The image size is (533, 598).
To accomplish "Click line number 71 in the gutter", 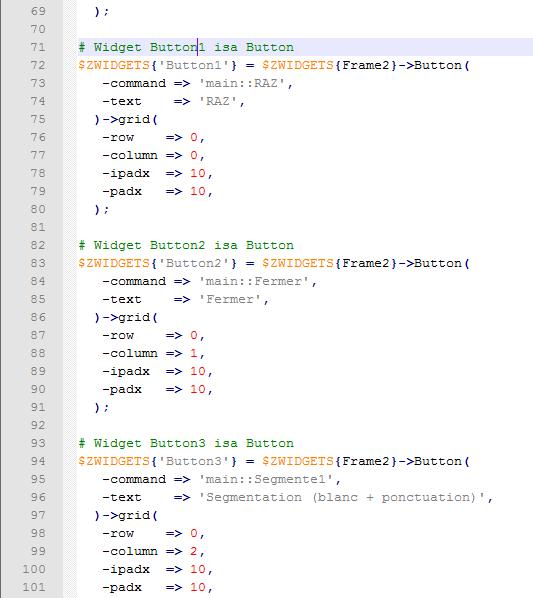I will click(x=38, y=47).
